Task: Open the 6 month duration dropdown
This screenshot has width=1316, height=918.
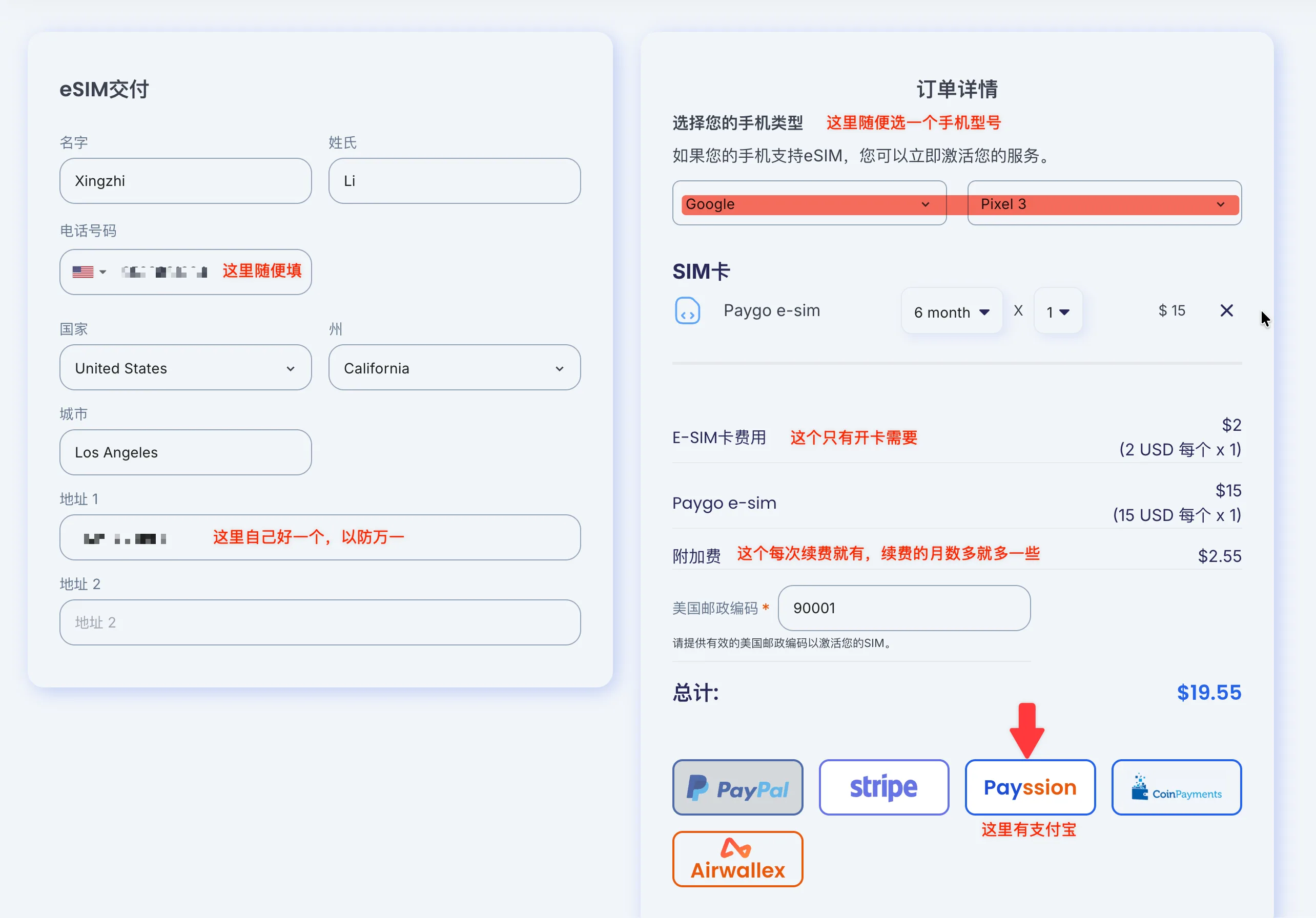Action: click(952, 311)
